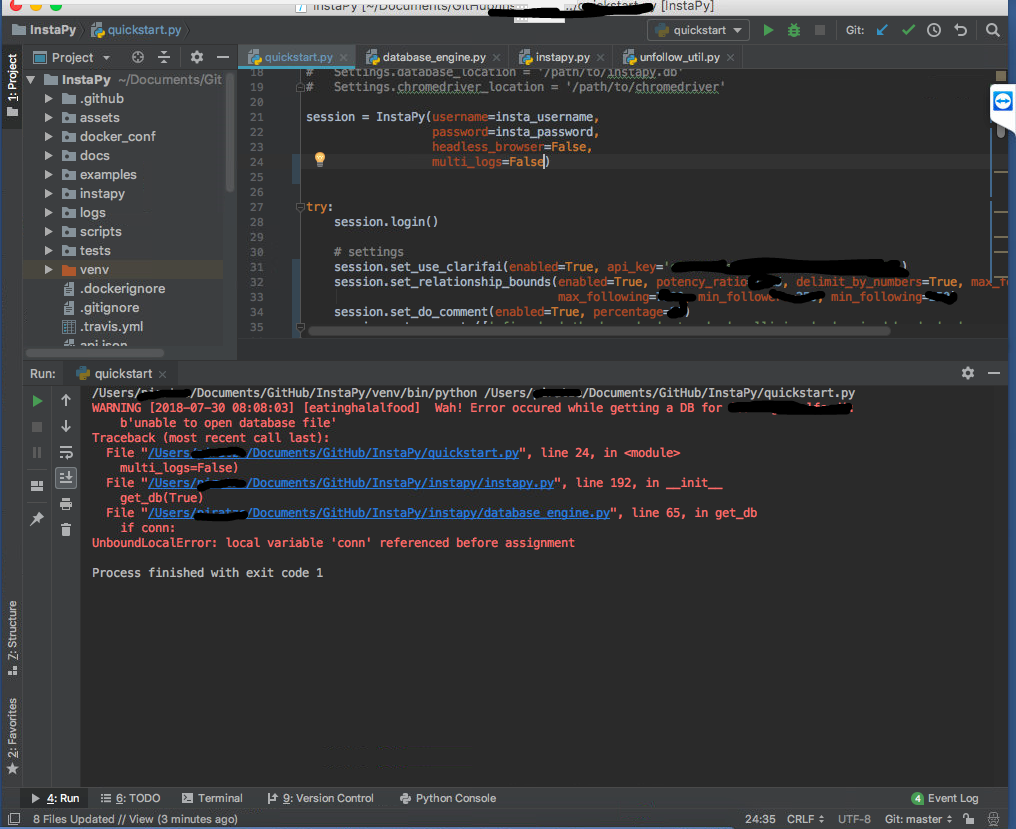
Task: Open the Event Log
Action: point(945,798)
